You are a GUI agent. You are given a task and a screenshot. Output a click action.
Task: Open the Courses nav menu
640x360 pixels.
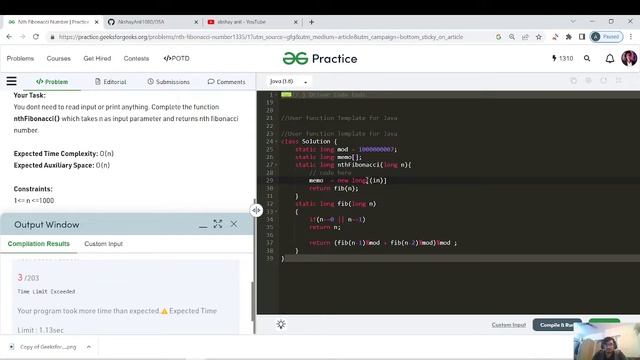point(58,58)
